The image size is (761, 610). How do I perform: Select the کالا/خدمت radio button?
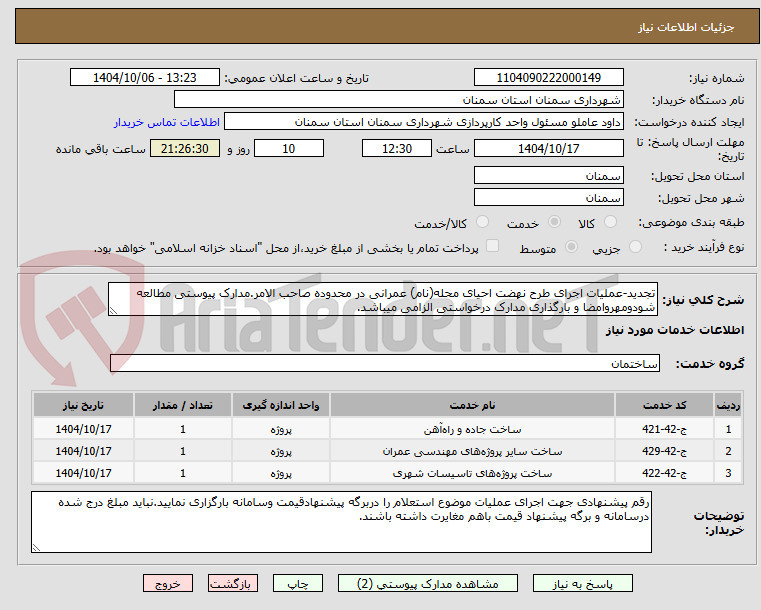tap(482, 222)
